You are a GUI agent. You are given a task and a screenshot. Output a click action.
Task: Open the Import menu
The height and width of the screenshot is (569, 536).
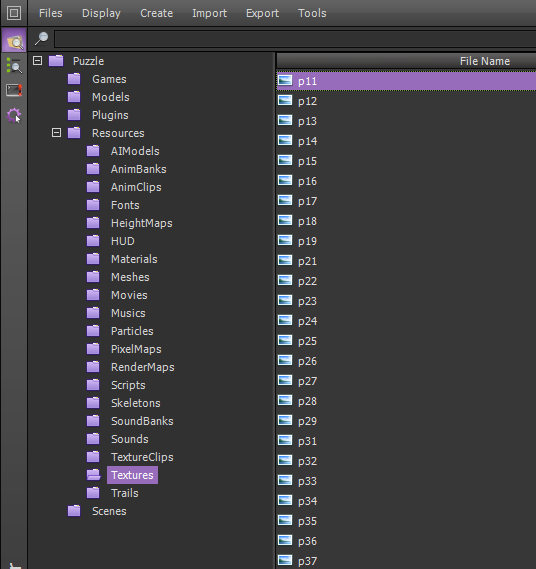209,13
